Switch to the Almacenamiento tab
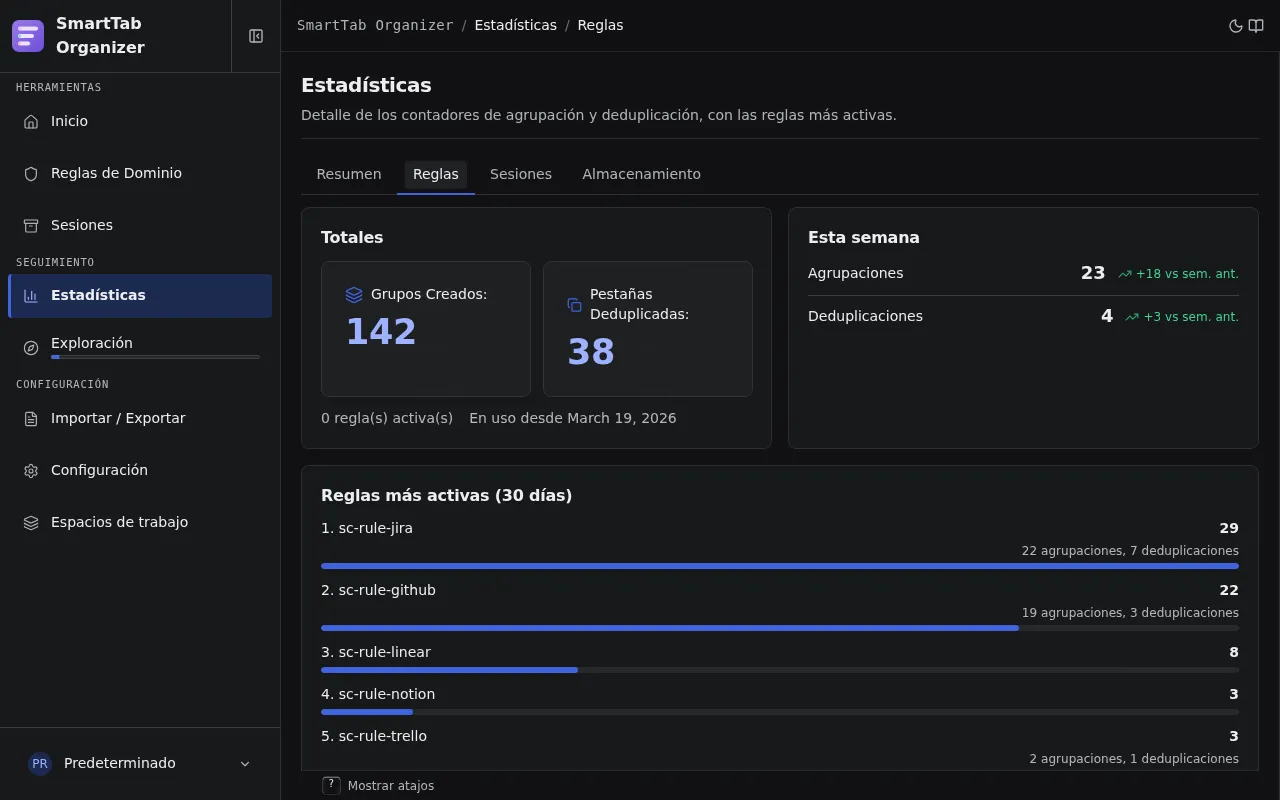The width and height of the screenshot is (1280, 800). pos(641,174)
